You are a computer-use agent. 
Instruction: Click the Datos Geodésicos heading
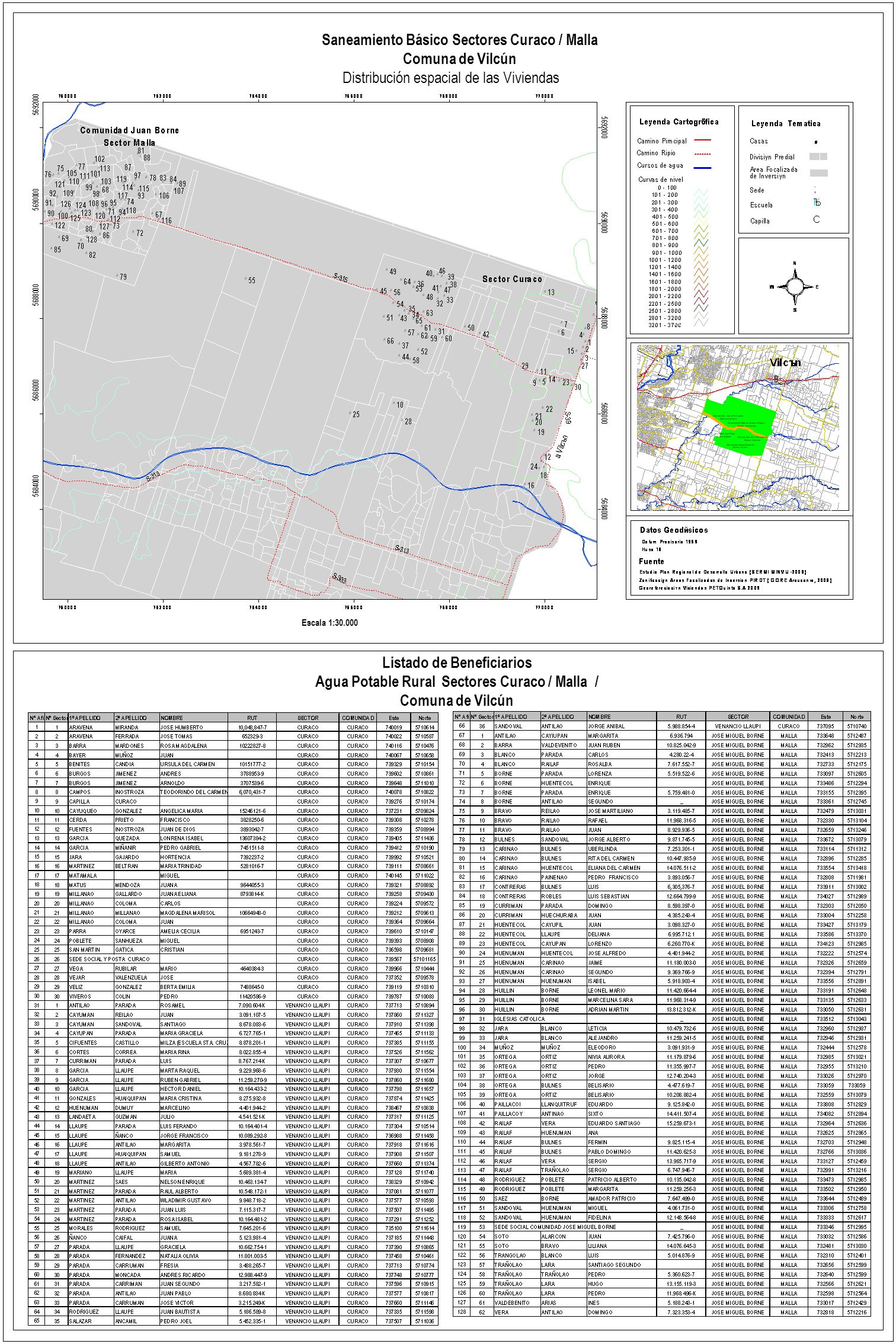pos(674,530)
